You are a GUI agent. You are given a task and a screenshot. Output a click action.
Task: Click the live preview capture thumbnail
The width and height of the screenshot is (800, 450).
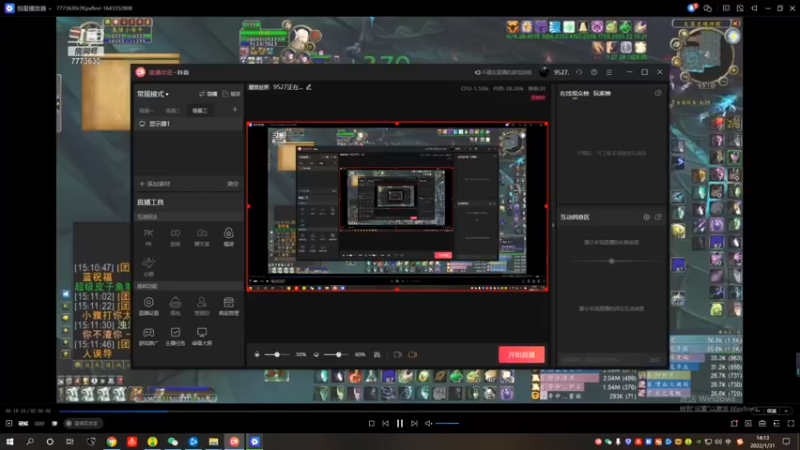pos(397,207)
